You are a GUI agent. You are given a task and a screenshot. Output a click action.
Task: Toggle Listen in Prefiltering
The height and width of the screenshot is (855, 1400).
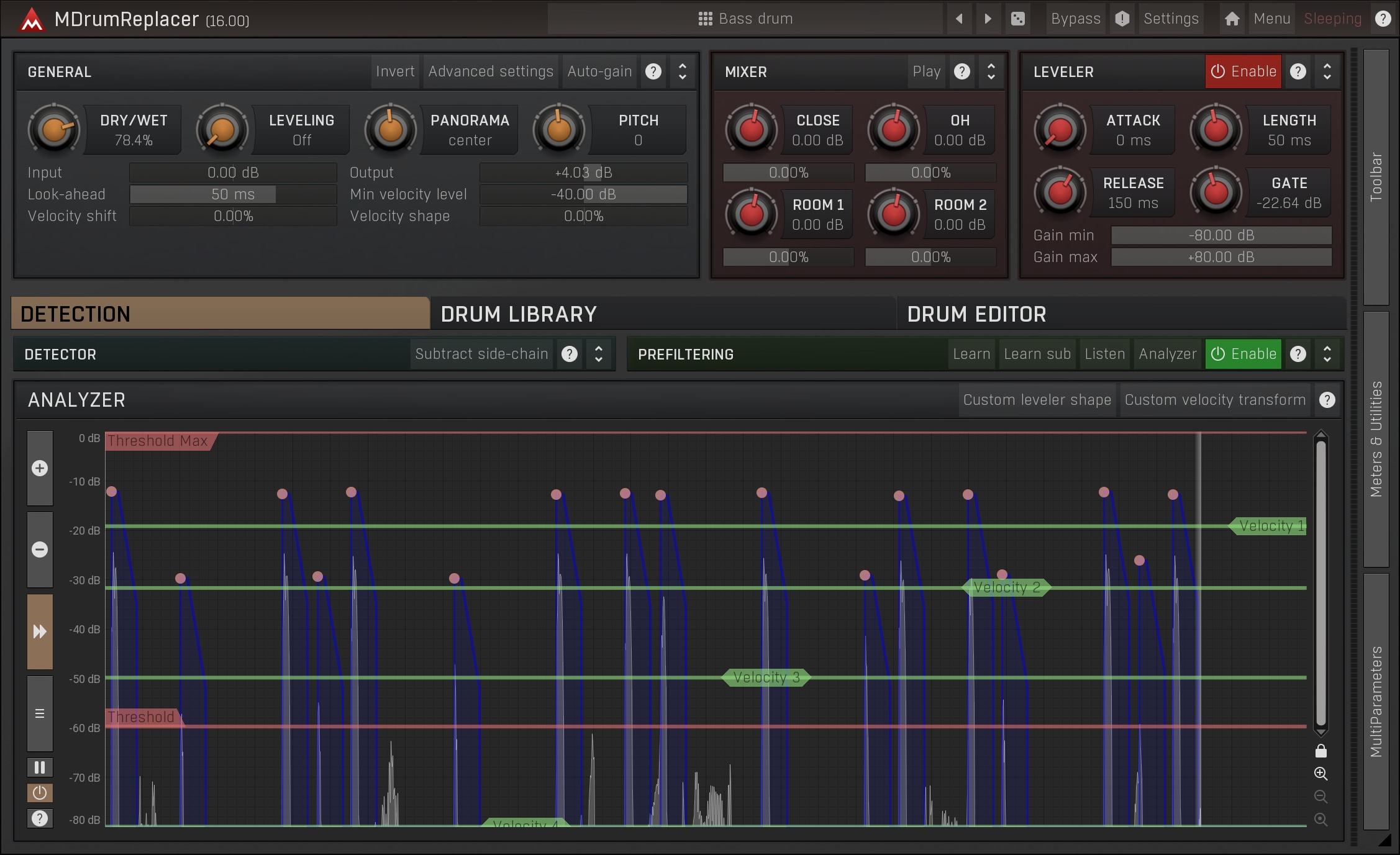click(1104, 354)
